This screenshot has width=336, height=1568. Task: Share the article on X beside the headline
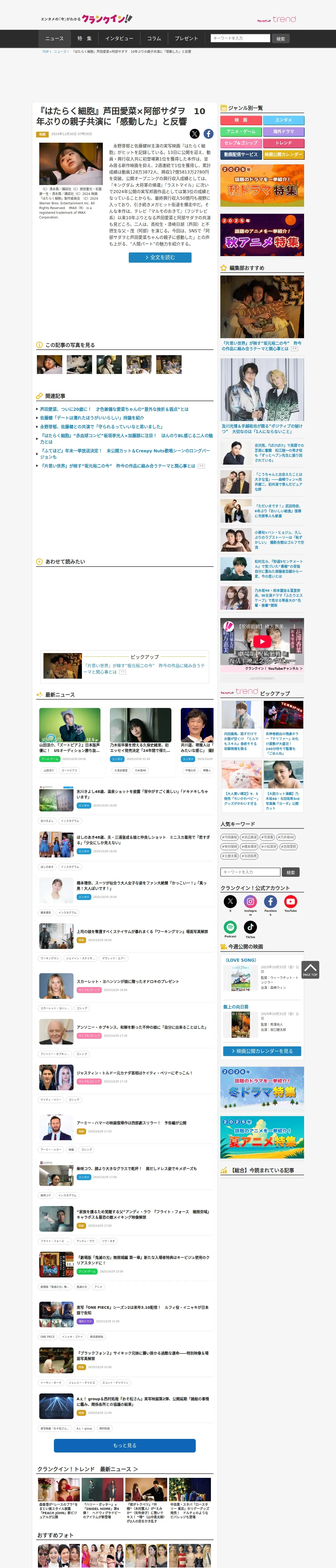194,134
